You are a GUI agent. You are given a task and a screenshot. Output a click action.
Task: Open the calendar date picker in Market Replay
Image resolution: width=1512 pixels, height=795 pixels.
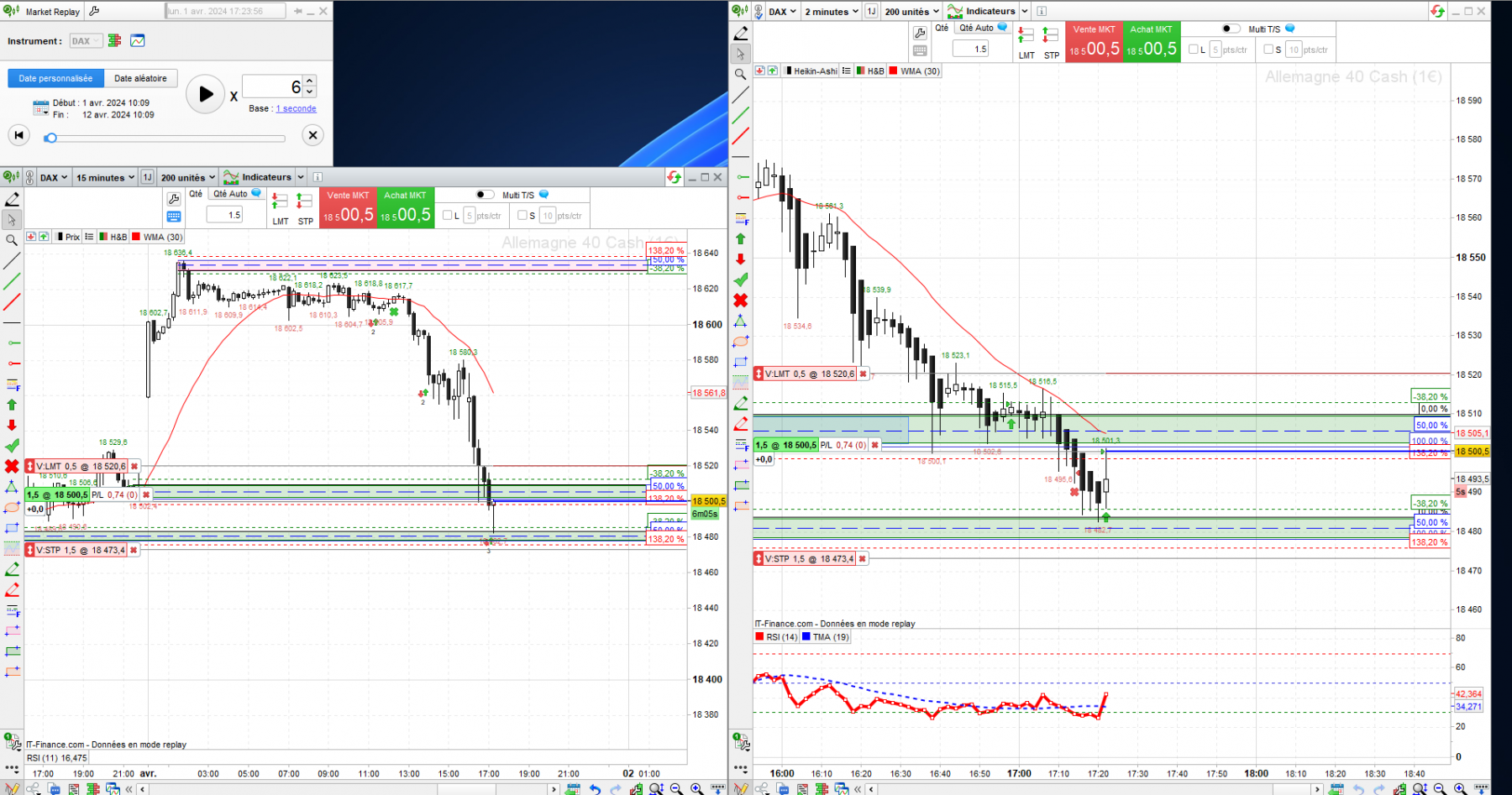pos(40,107)
